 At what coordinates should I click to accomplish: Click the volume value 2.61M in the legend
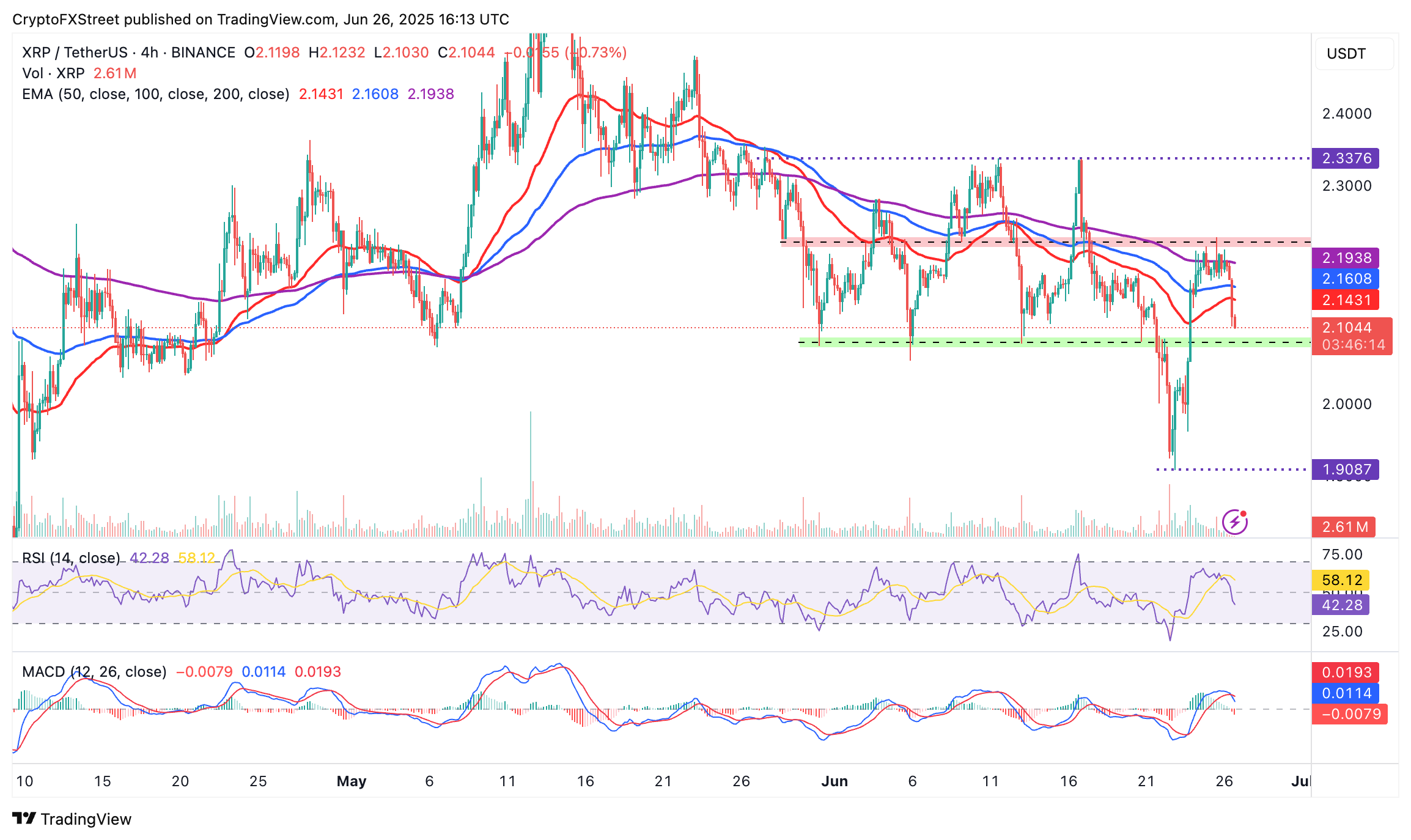pos(115,73)
